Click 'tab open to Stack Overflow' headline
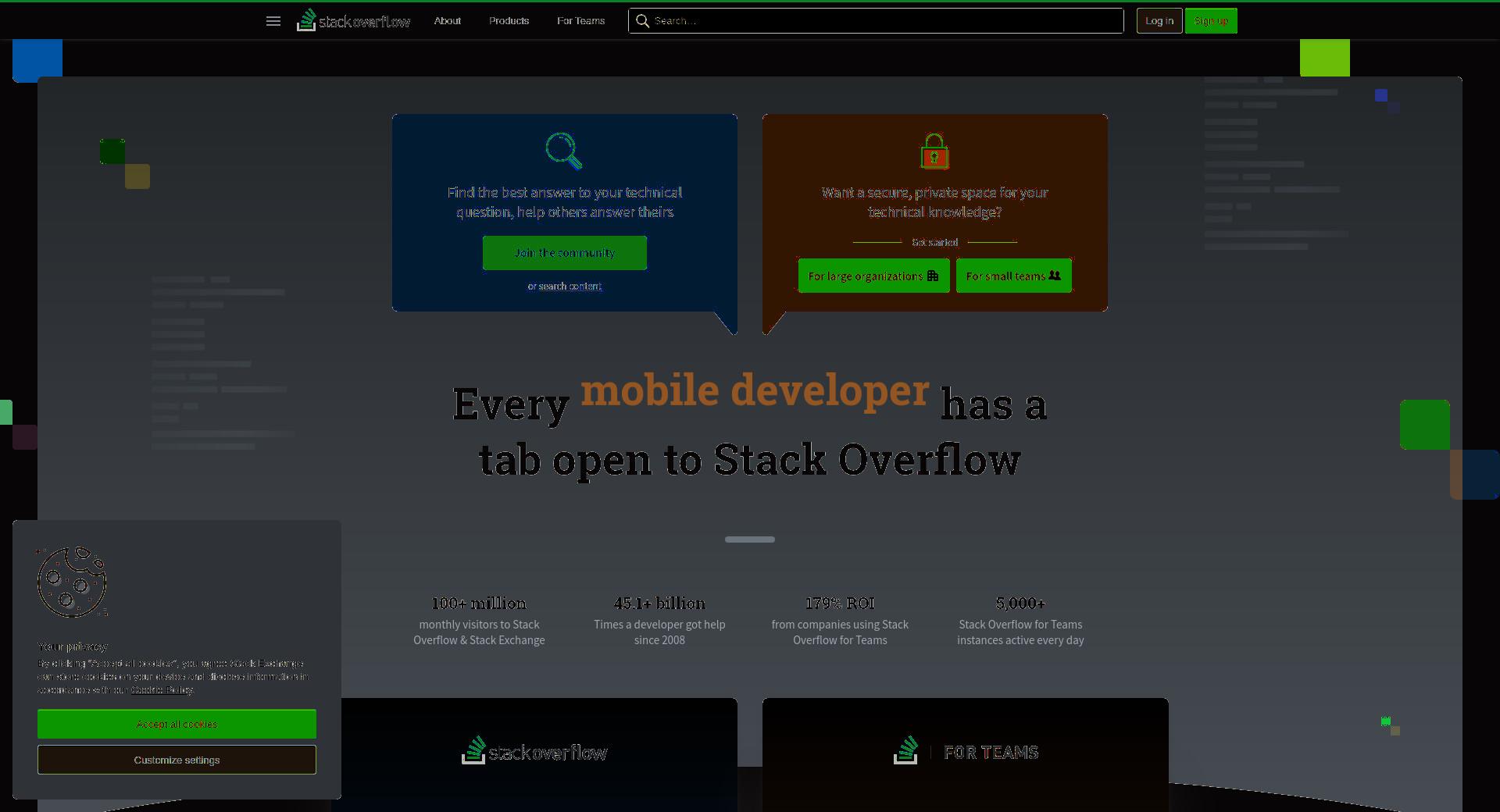This screenshot has width=1500, height=812. point(750,459)
